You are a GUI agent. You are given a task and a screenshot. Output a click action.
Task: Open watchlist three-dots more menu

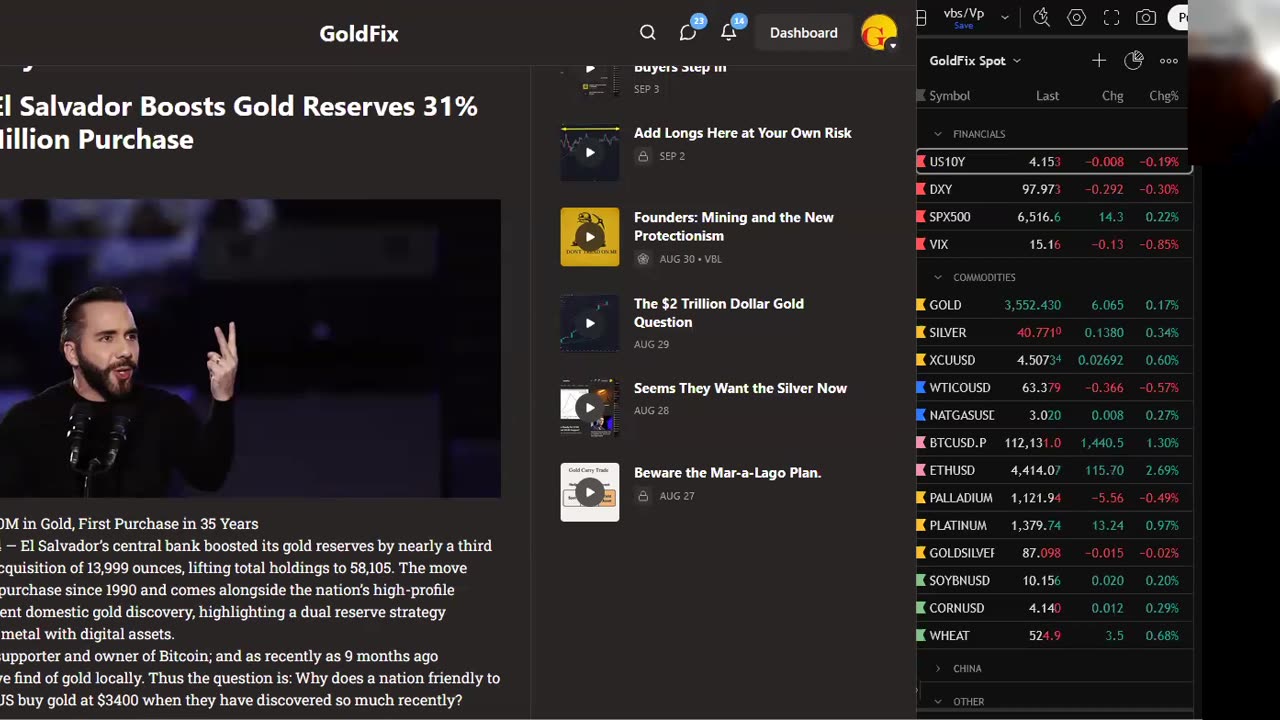(x=1169, y=61)
